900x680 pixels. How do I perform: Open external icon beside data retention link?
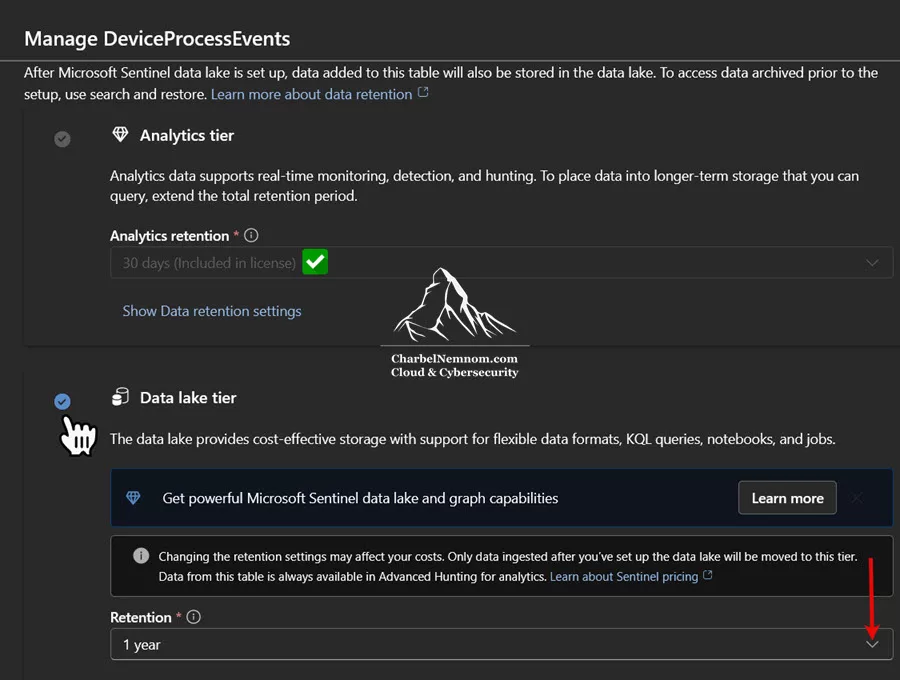click(422, 92)
